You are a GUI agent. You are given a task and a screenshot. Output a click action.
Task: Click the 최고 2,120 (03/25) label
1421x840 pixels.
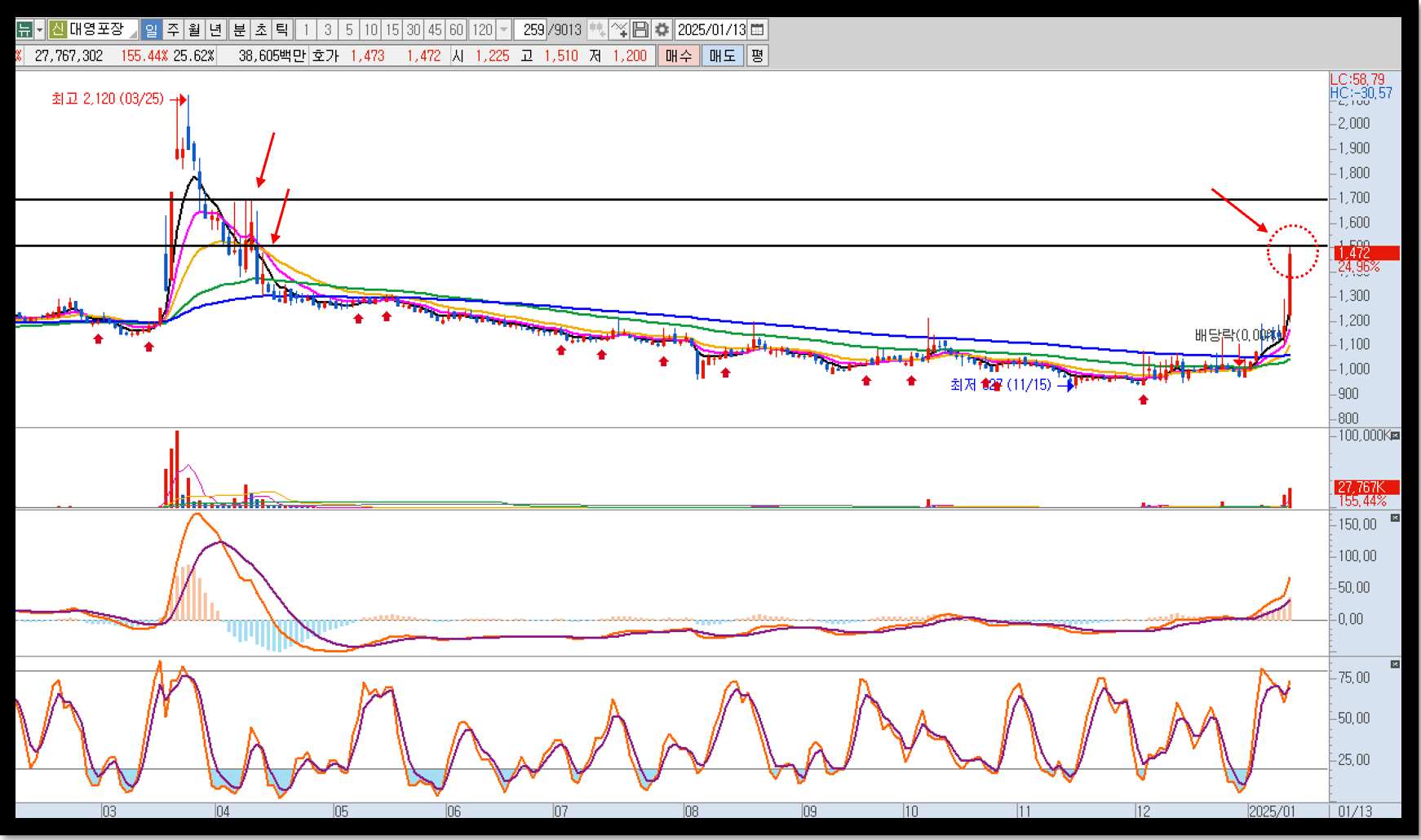click(108, 99)
